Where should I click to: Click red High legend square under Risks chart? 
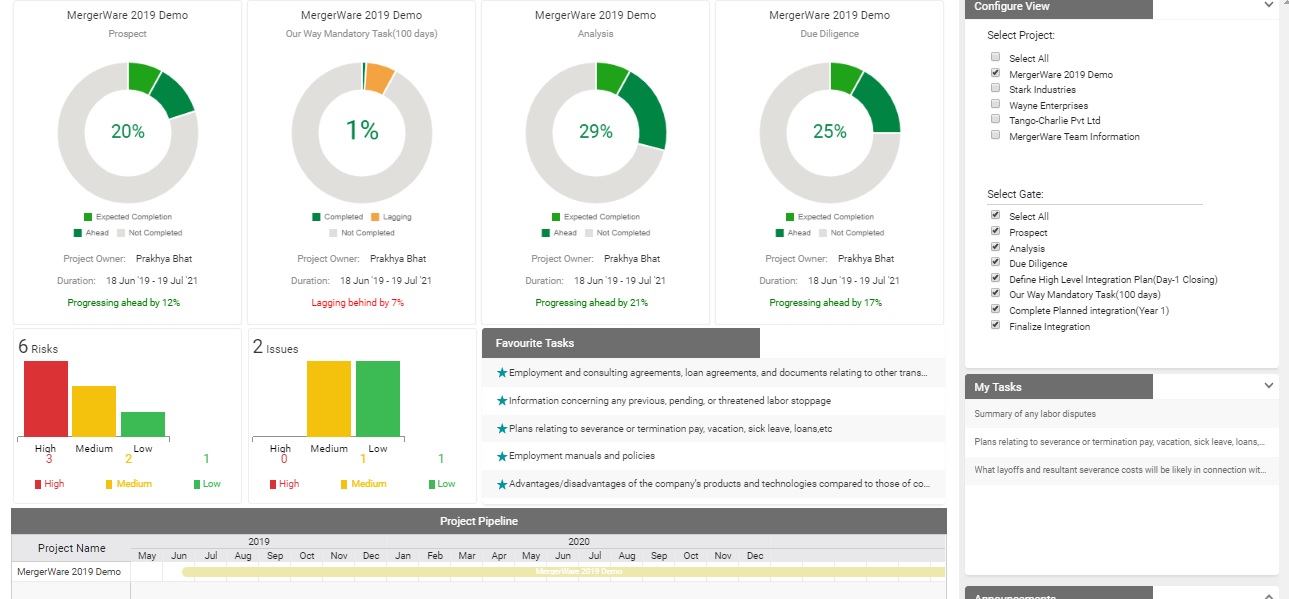pyautogui.click(x=38, y=484)
